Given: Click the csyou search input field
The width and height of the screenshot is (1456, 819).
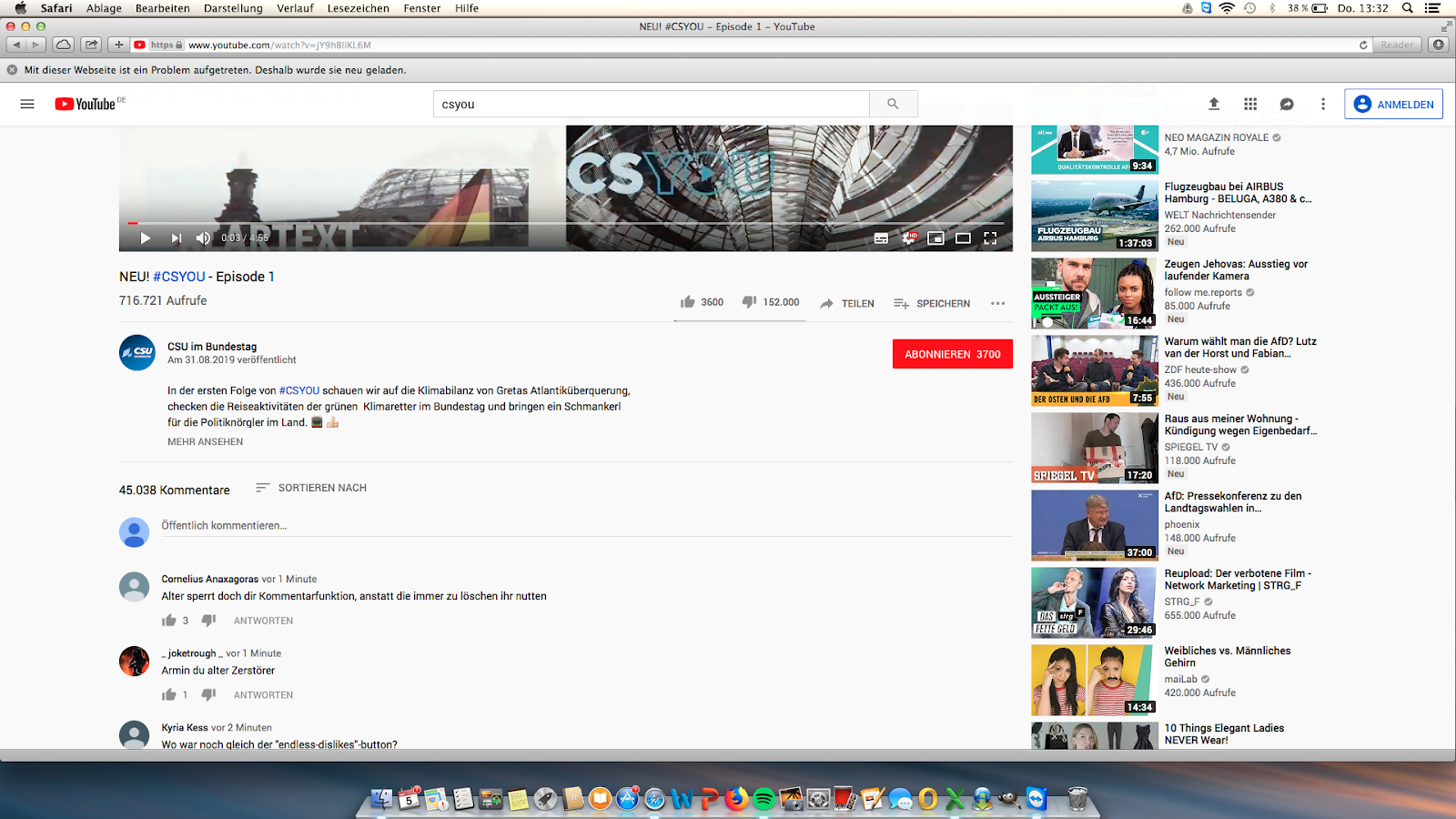Looking at the screenshot, I should point(652,104).
